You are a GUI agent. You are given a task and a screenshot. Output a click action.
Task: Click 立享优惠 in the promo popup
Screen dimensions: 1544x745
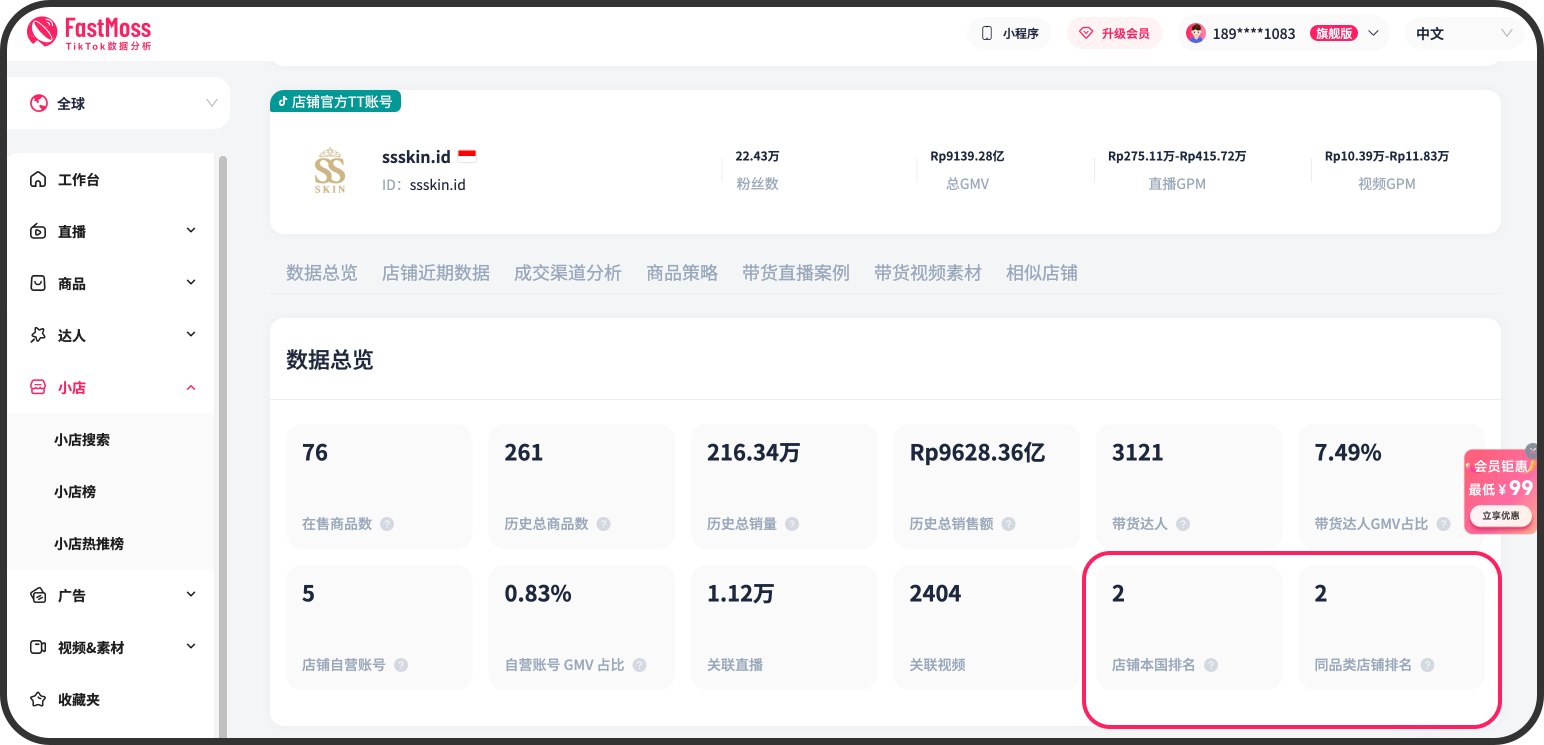coord(1501,516)
